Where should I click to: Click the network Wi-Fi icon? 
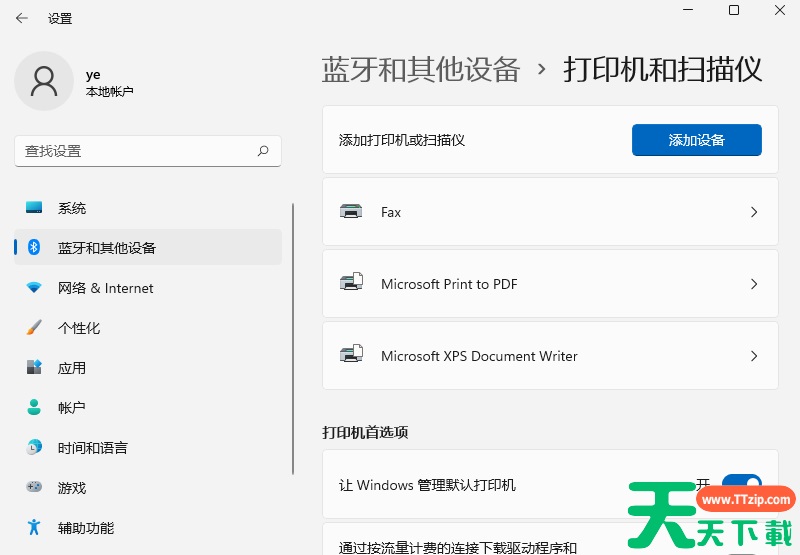coord(34,287)
